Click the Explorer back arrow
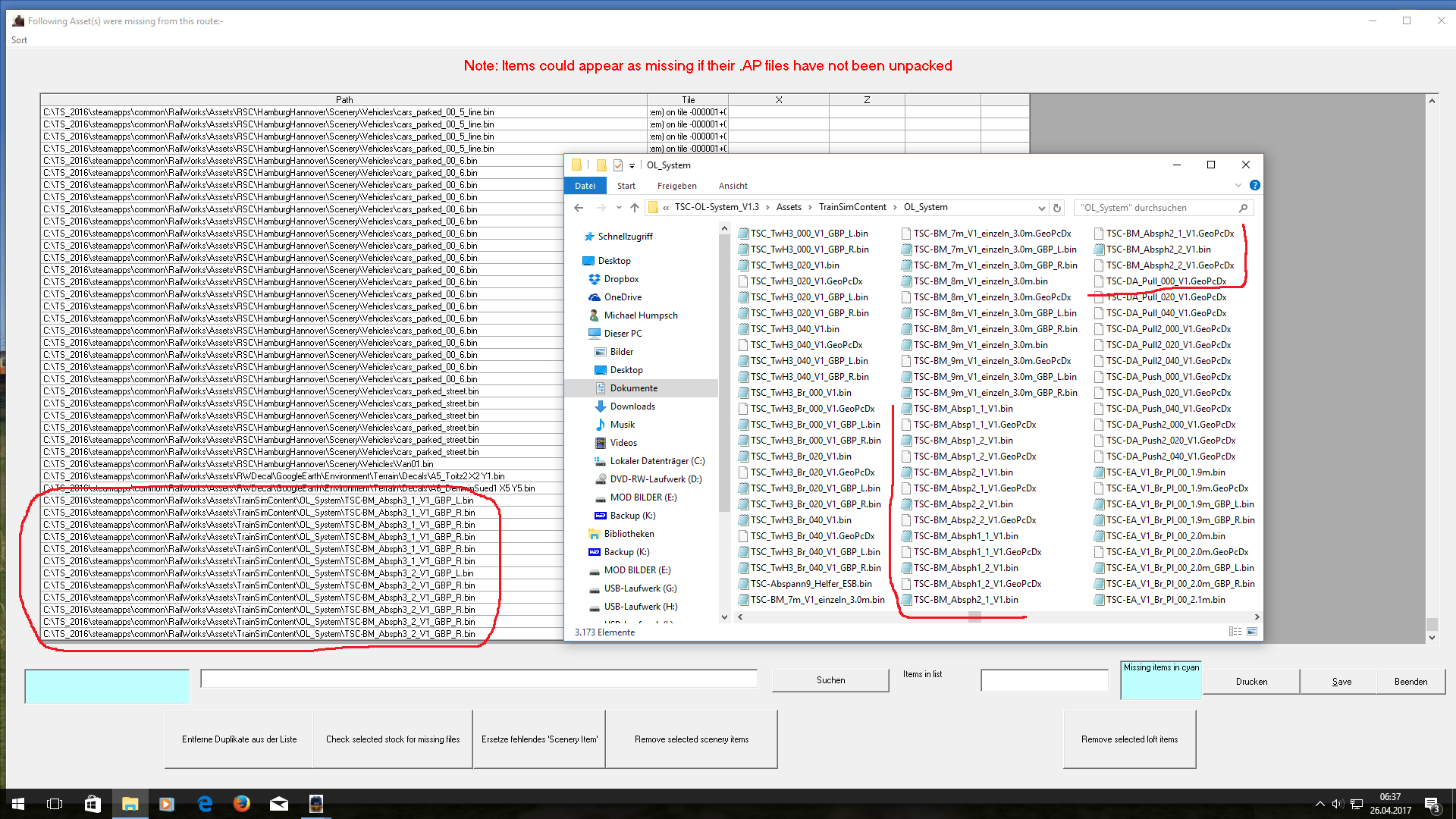This screenshot has height=819, width=1456. pyautogui.click(x=579, y=208)
